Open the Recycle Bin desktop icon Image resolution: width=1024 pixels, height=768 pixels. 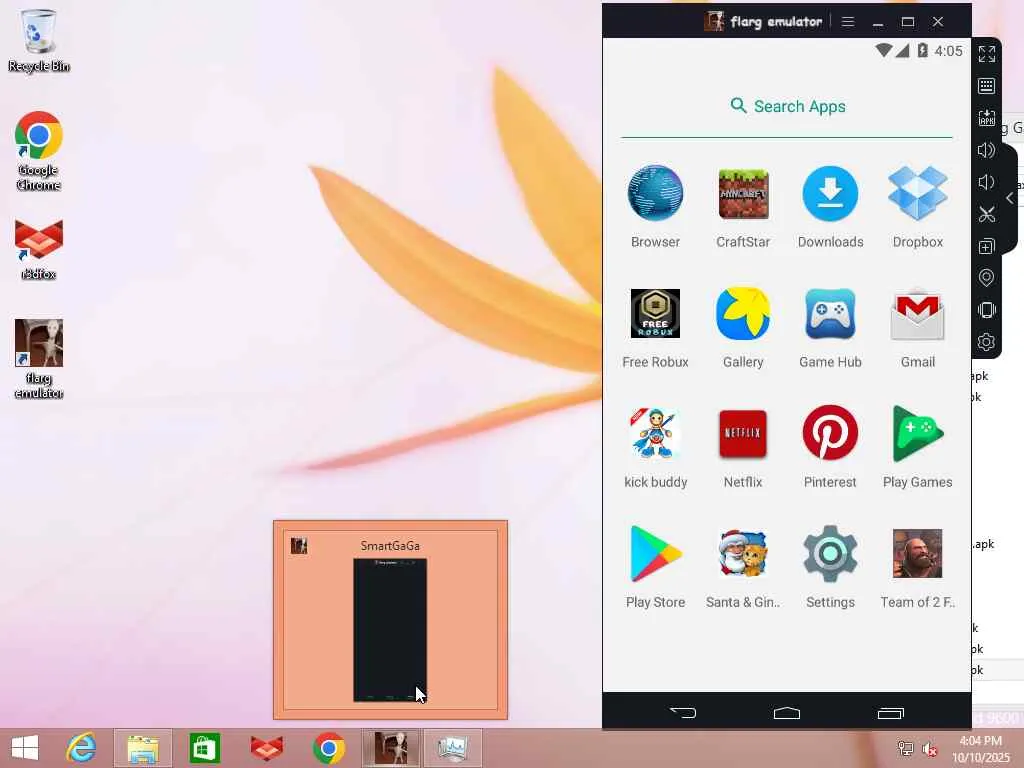[39, 40]
